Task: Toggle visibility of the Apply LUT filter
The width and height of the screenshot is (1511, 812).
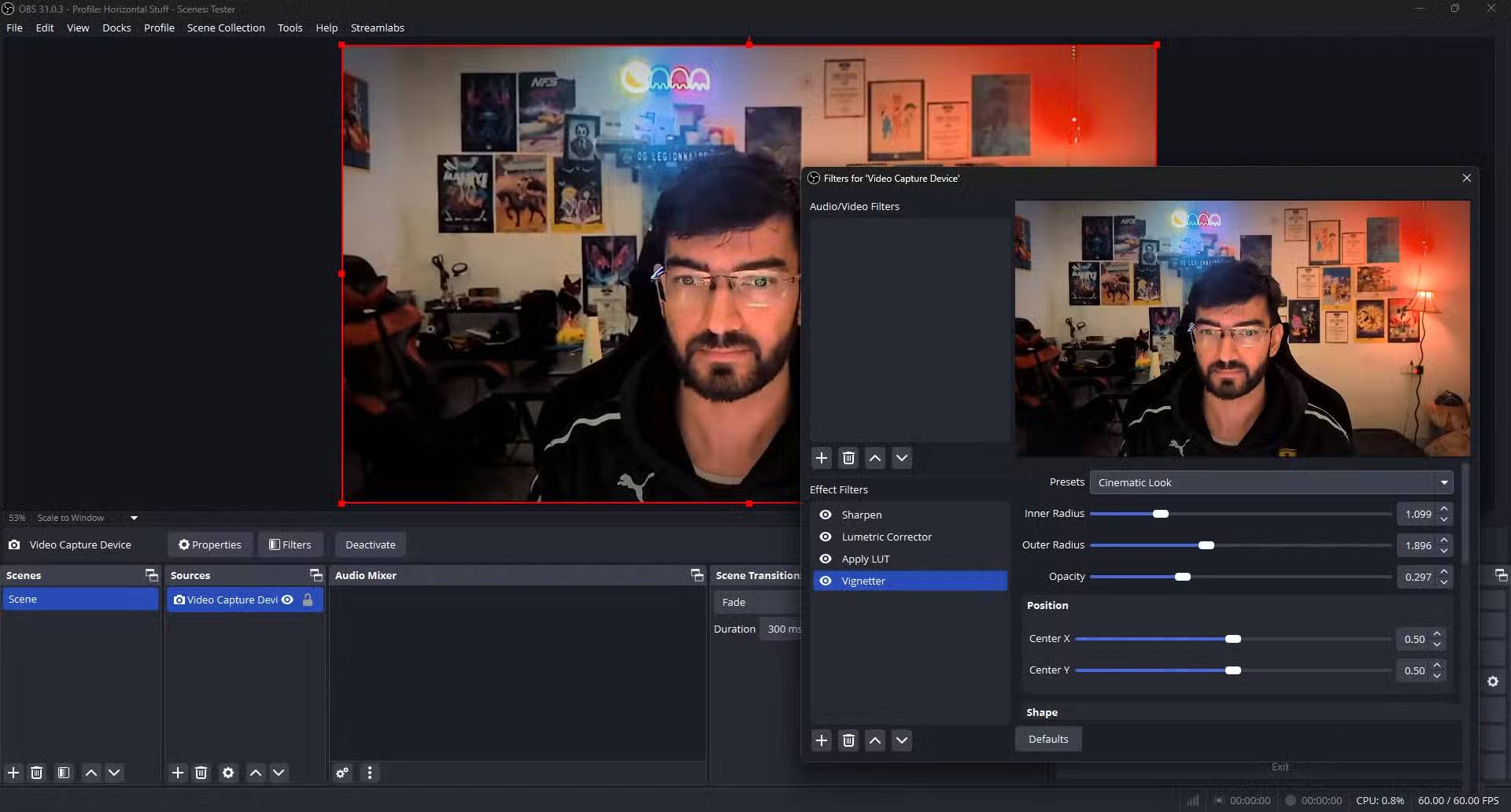Action: point(826,559)
